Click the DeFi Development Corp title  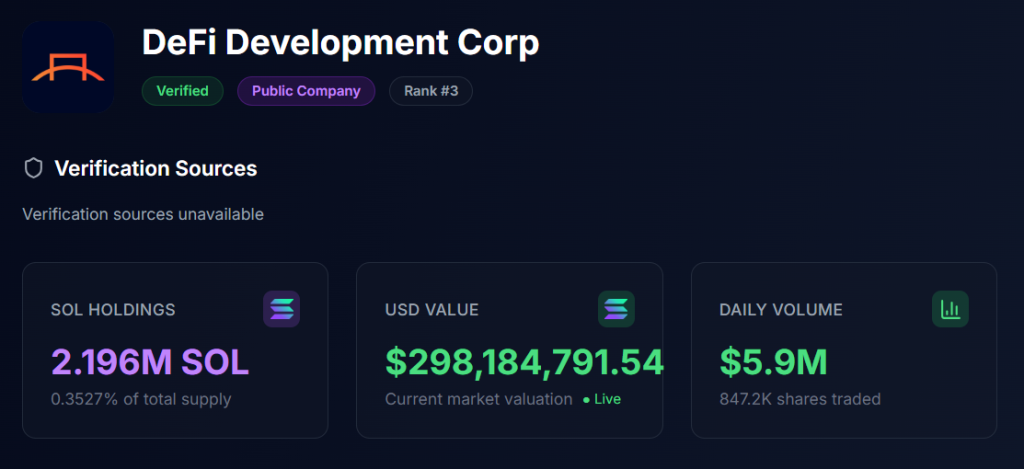pos(341,42)
